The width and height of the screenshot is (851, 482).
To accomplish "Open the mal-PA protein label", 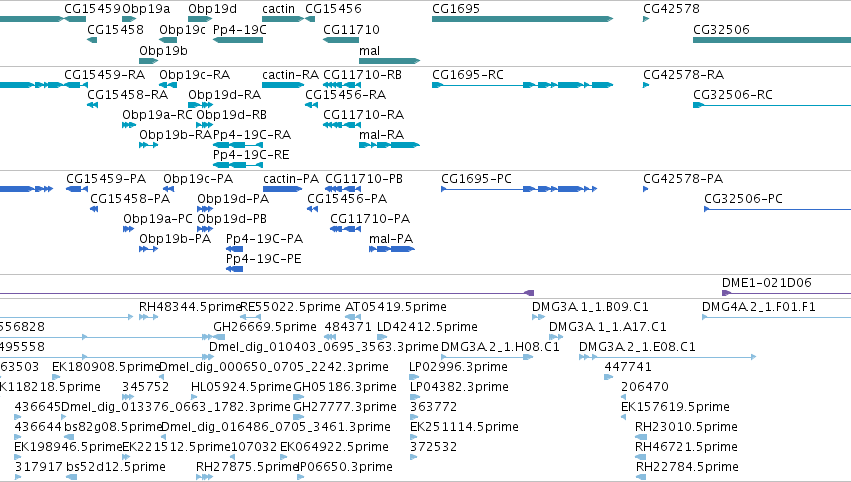I will [391, 238].
